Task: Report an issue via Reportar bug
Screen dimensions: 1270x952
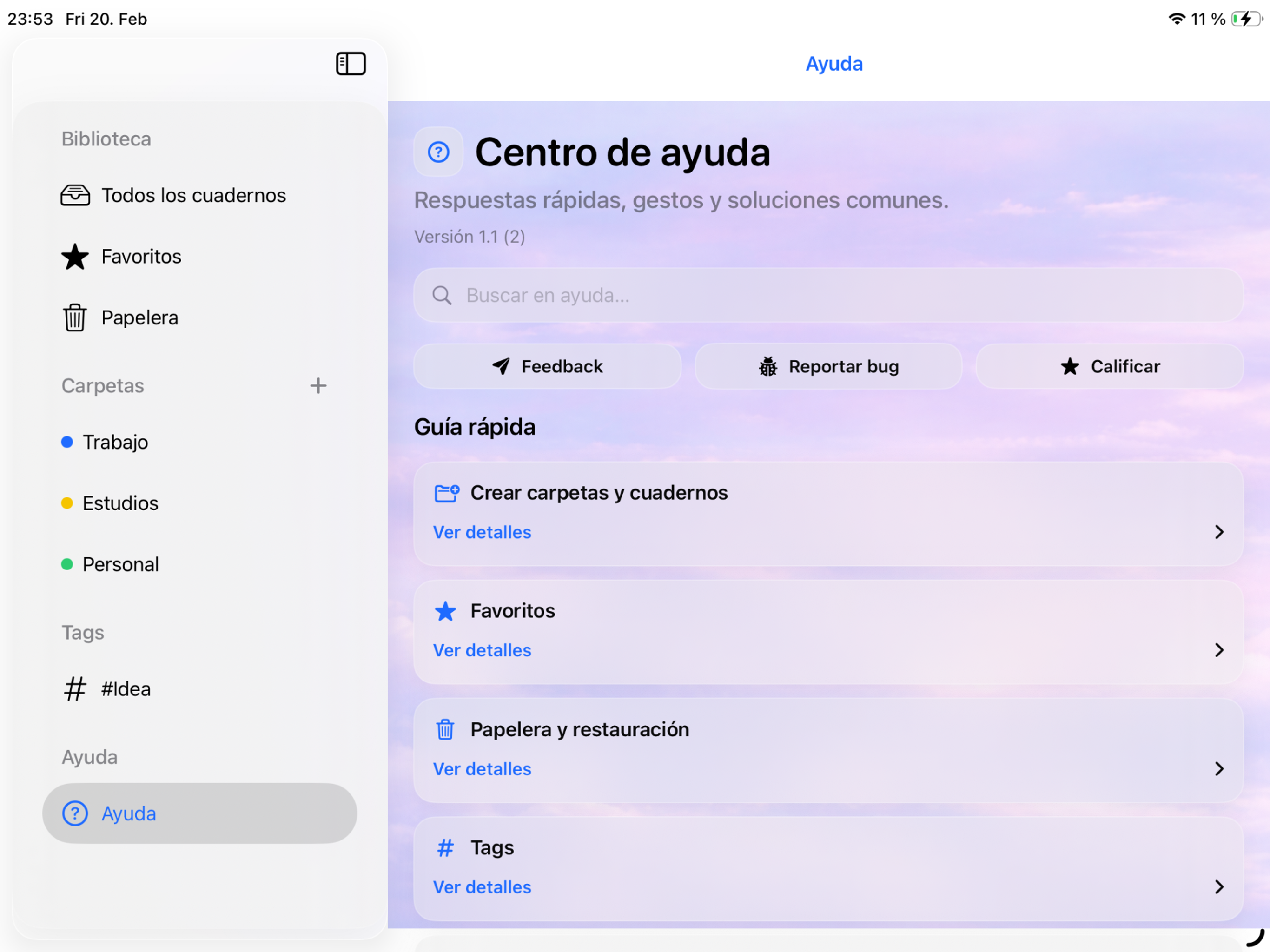Action: point(828,366)
